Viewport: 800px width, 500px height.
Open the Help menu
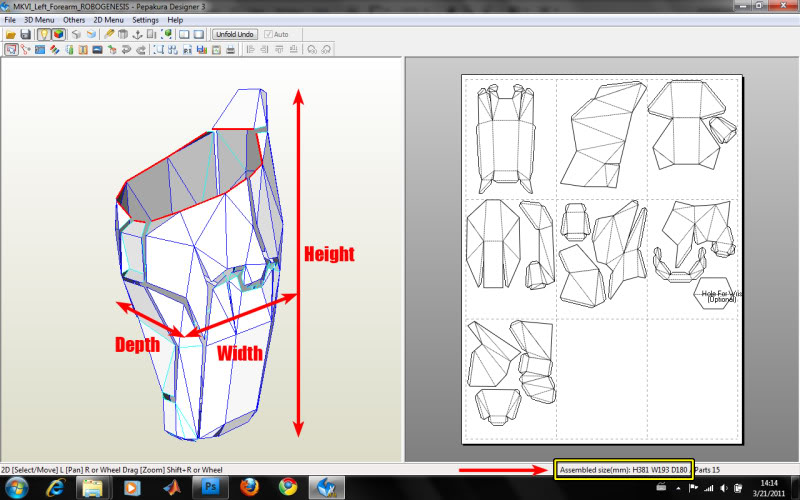[x=175, y=20]
